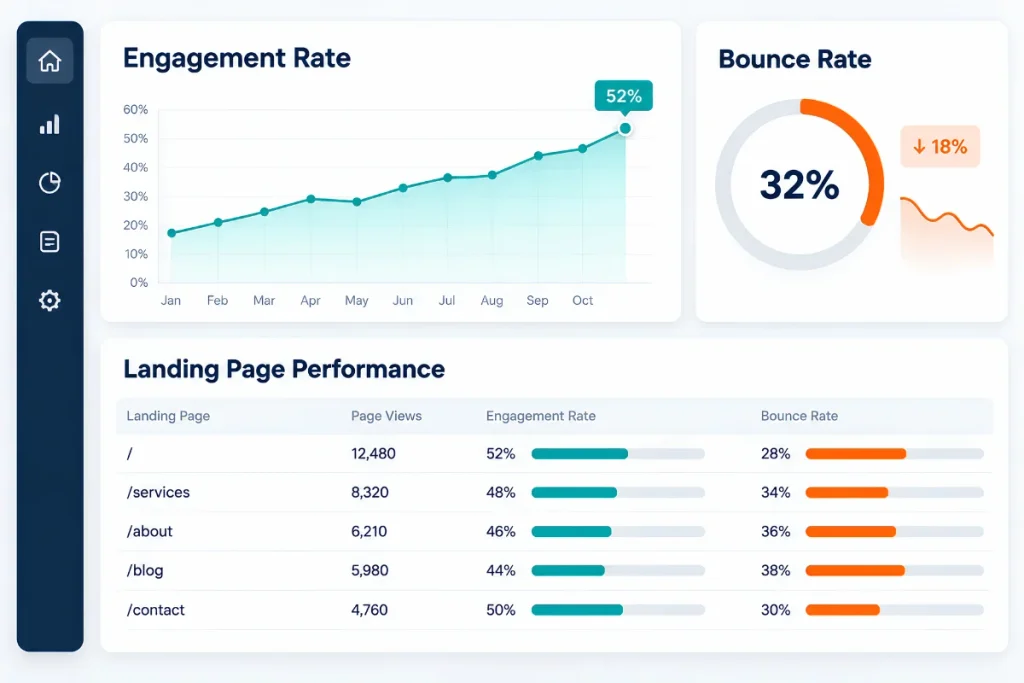Viewport: 1024px width, 683px height.
Task: Click the 34% bounce rate bar
Action: [895, 492]
